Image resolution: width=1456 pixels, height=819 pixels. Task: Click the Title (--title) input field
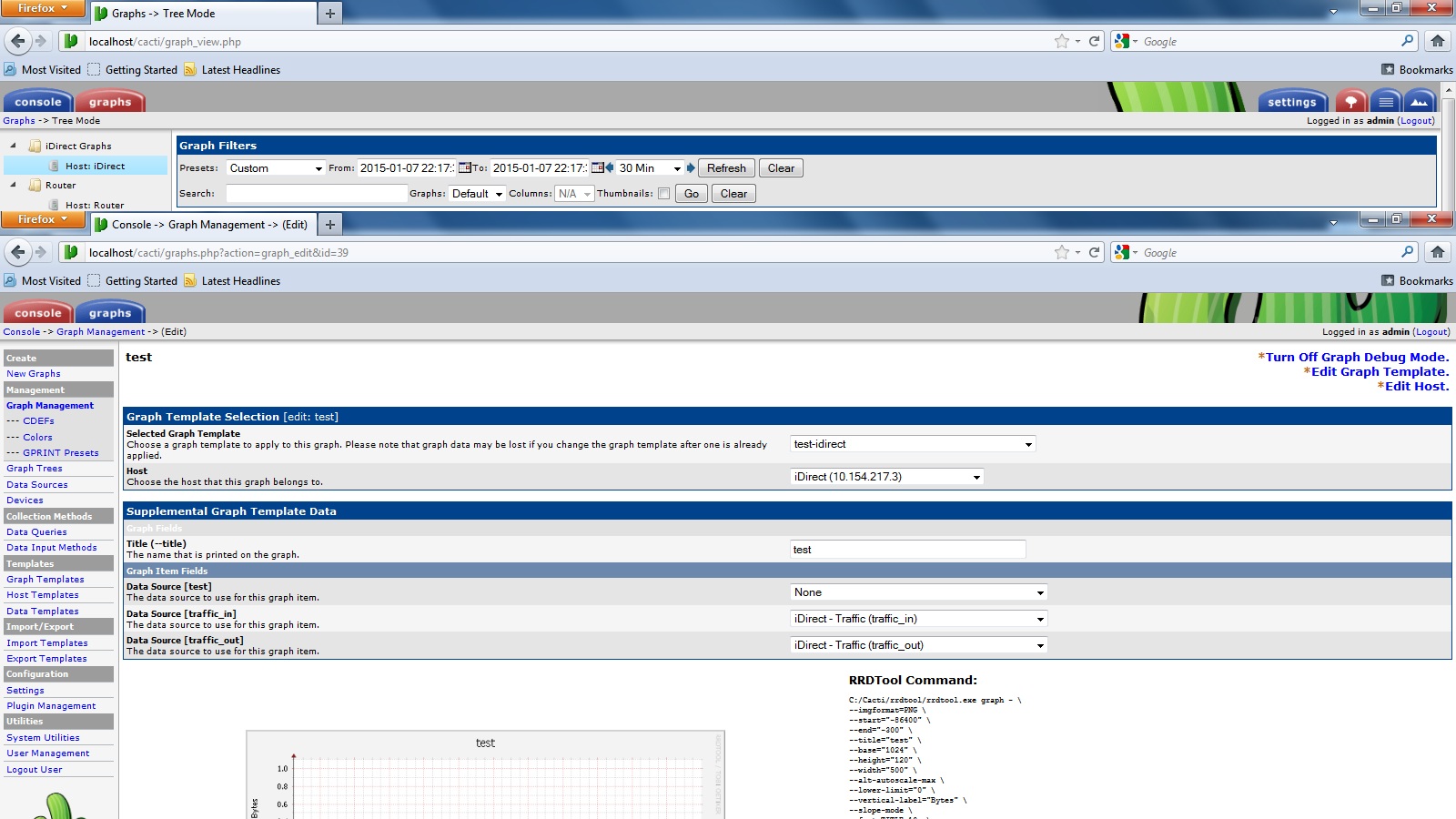click(908, 550)
